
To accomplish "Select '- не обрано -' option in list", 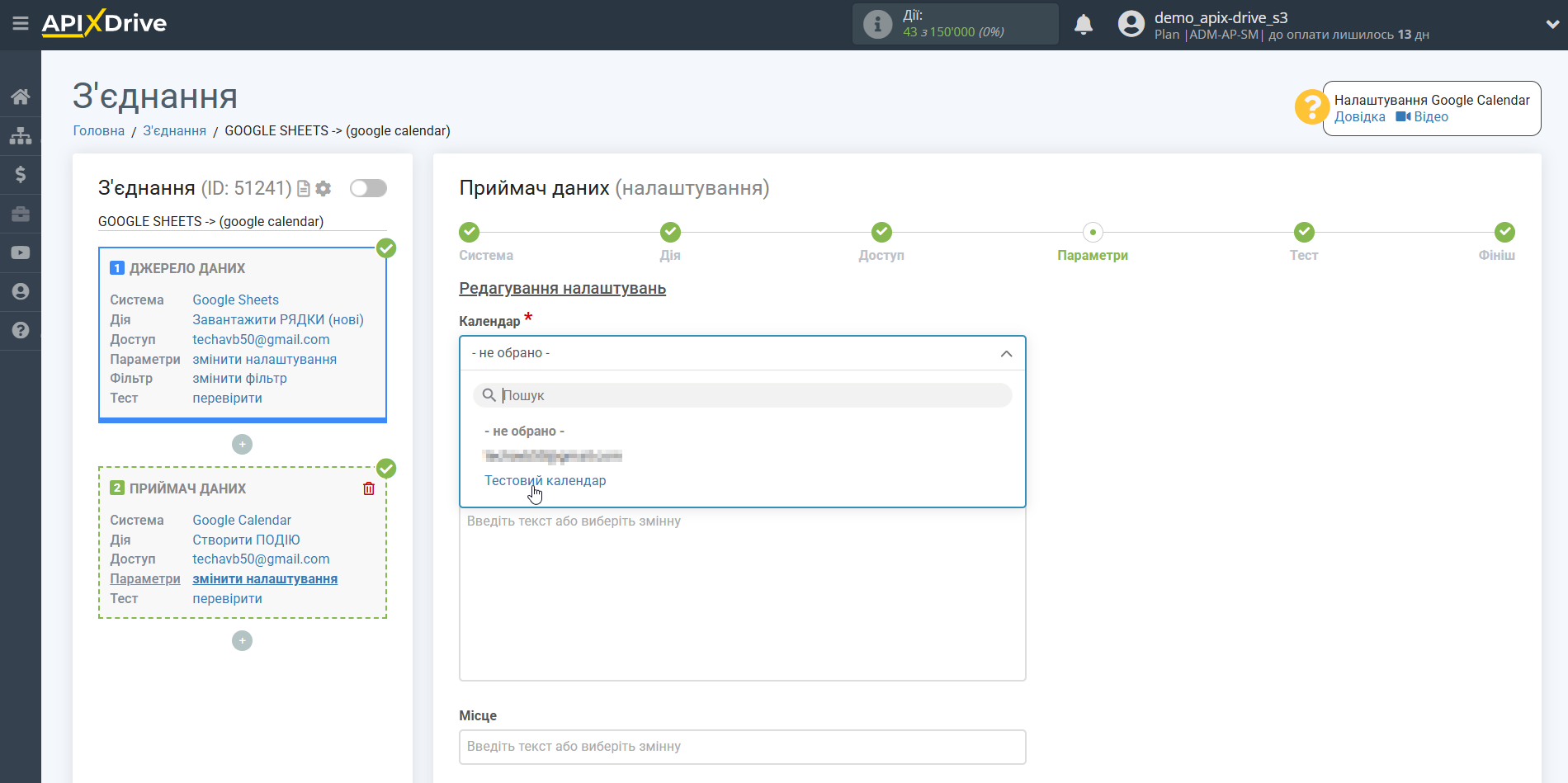I will tap(525, 432).
